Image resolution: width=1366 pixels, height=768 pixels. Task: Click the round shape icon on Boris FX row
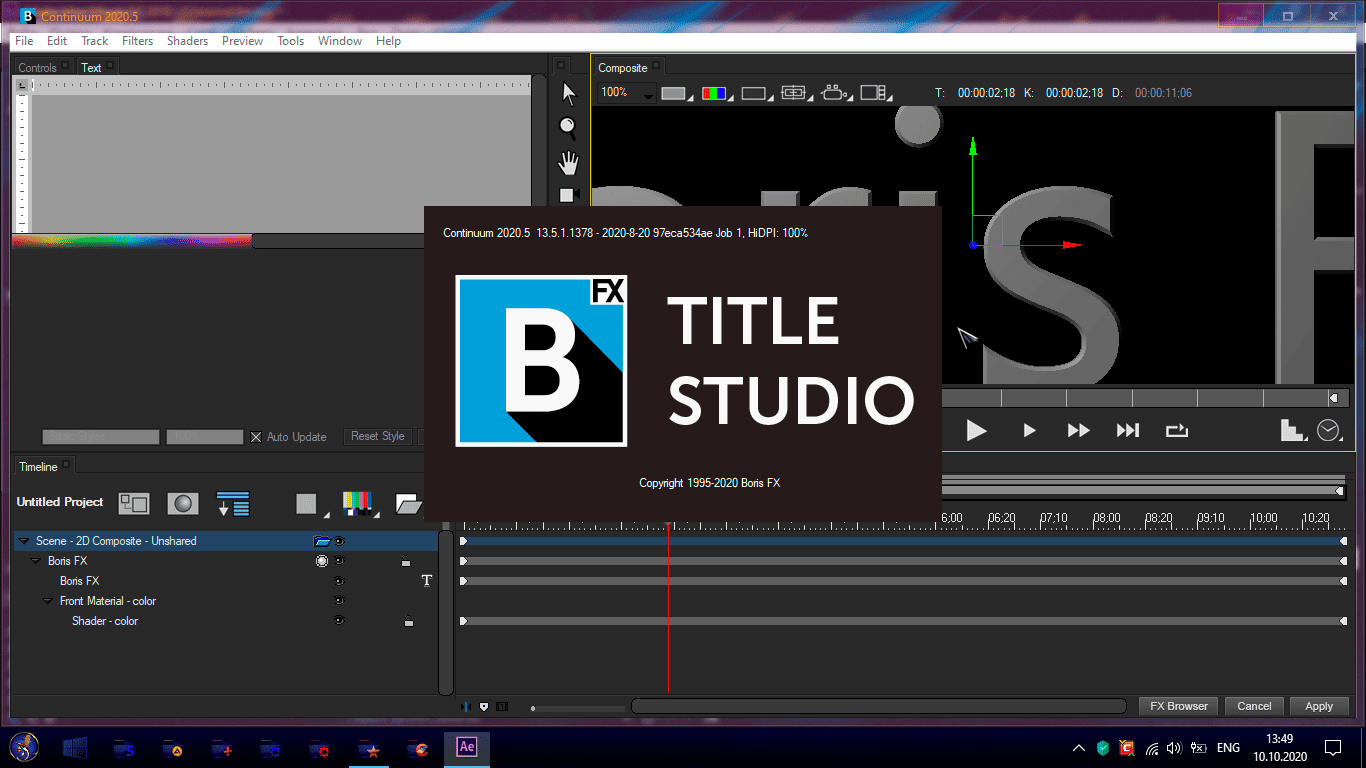322,561
